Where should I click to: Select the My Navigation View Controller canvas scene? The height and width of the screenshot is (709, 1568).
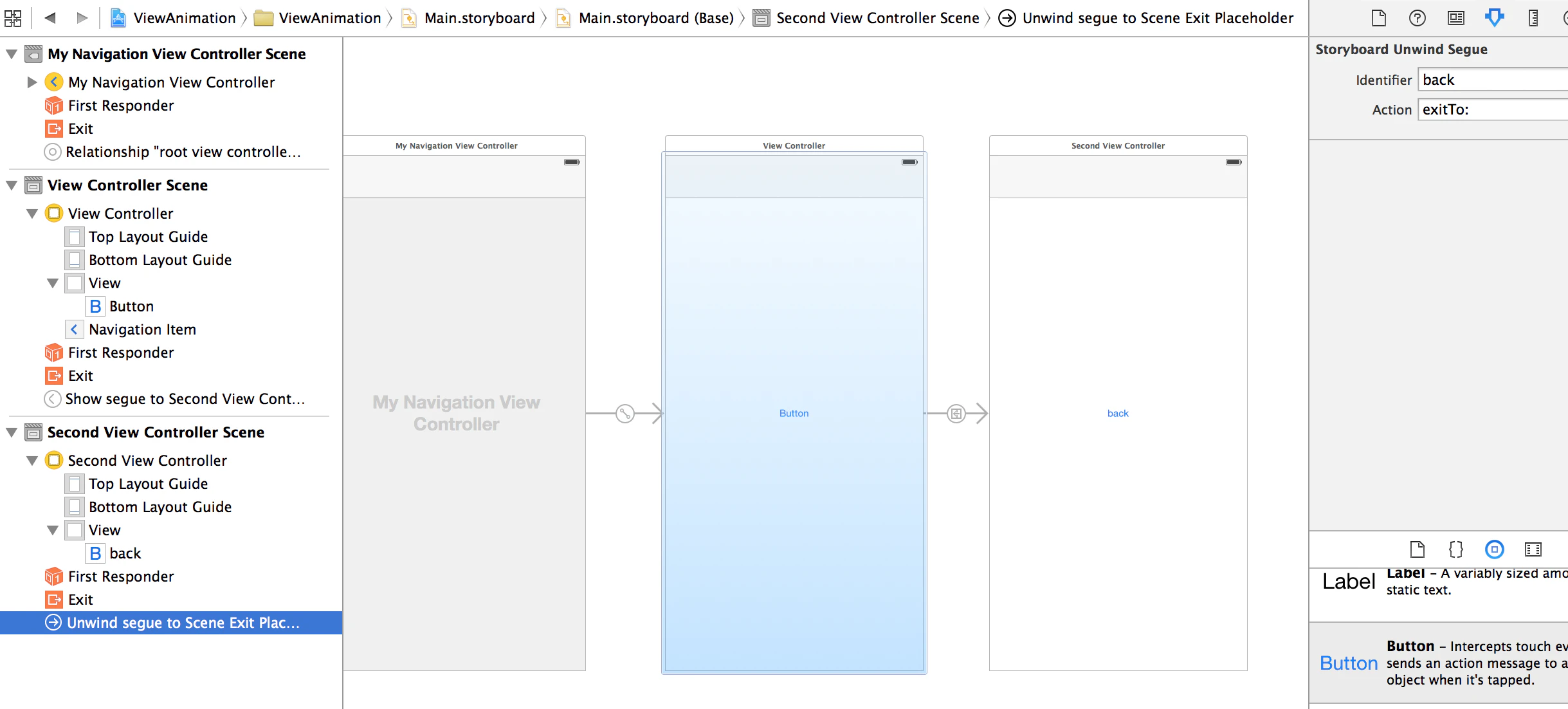(464, 403)
